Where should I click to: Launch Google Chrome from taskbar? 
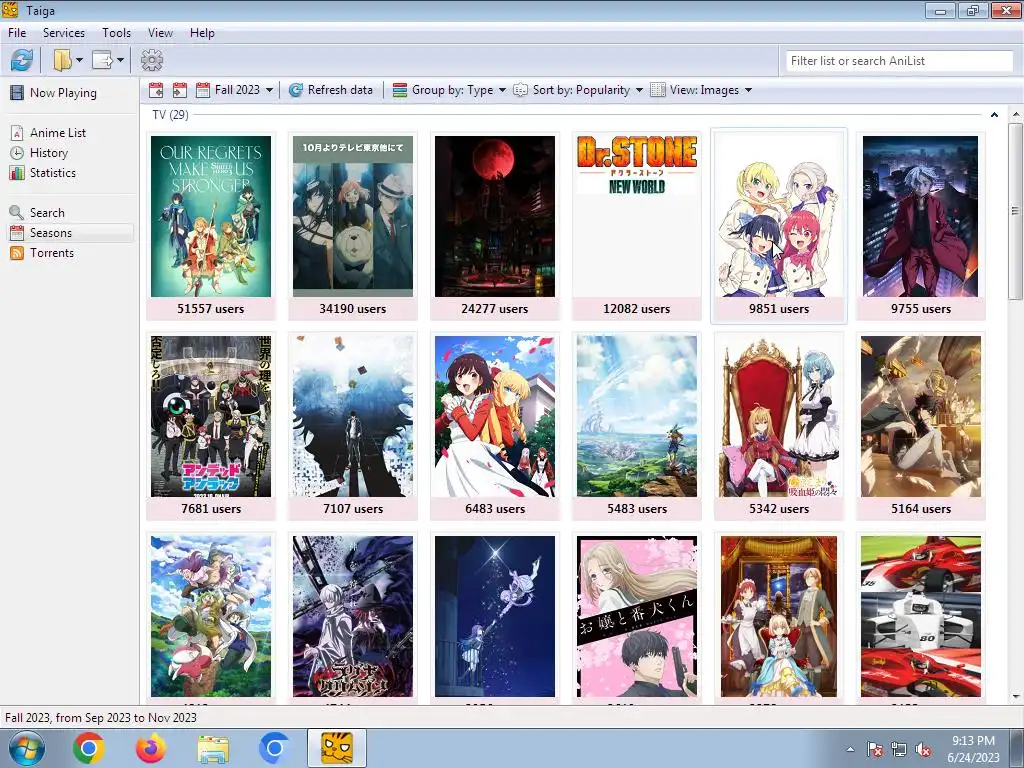point(89,748)
